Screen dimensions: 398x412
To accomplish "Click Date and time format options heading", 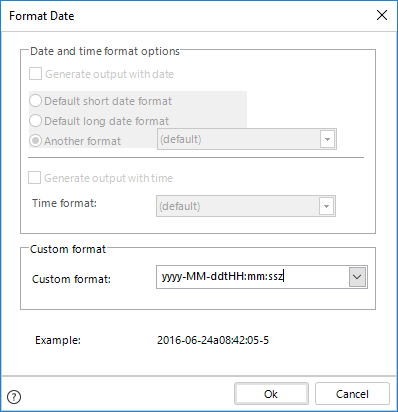I will [105, 51].
